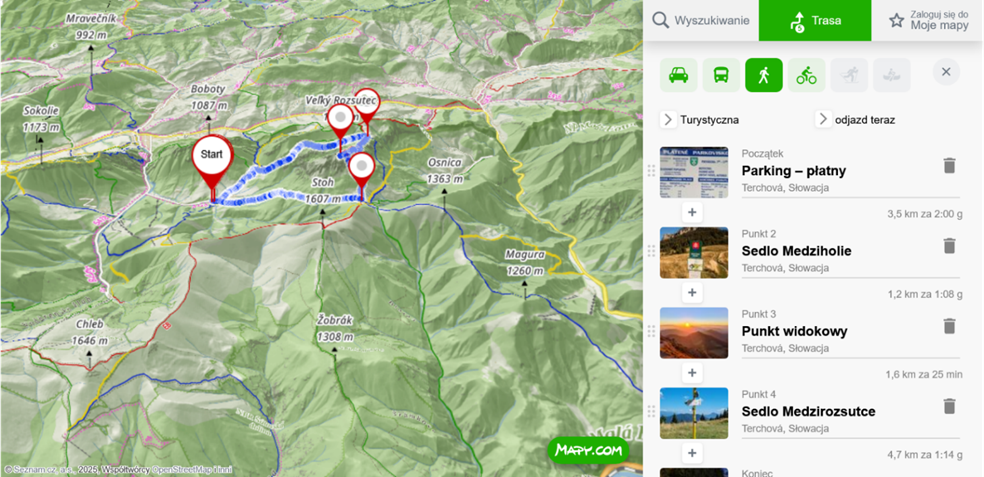Open Zaloguj się do Moje mapy
This screenshot has height=477, width=984.
(928, 21)
